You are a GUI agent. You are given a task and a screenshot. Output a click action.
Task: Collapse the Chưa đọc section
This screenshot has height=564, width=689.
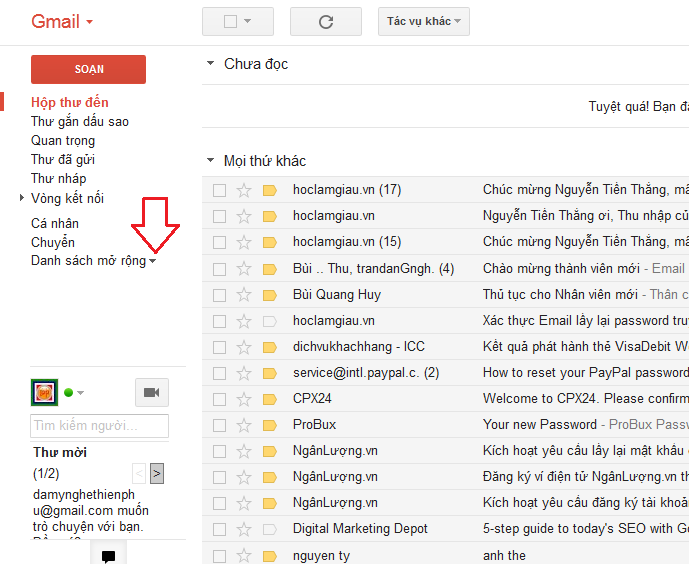pos(210,63)
